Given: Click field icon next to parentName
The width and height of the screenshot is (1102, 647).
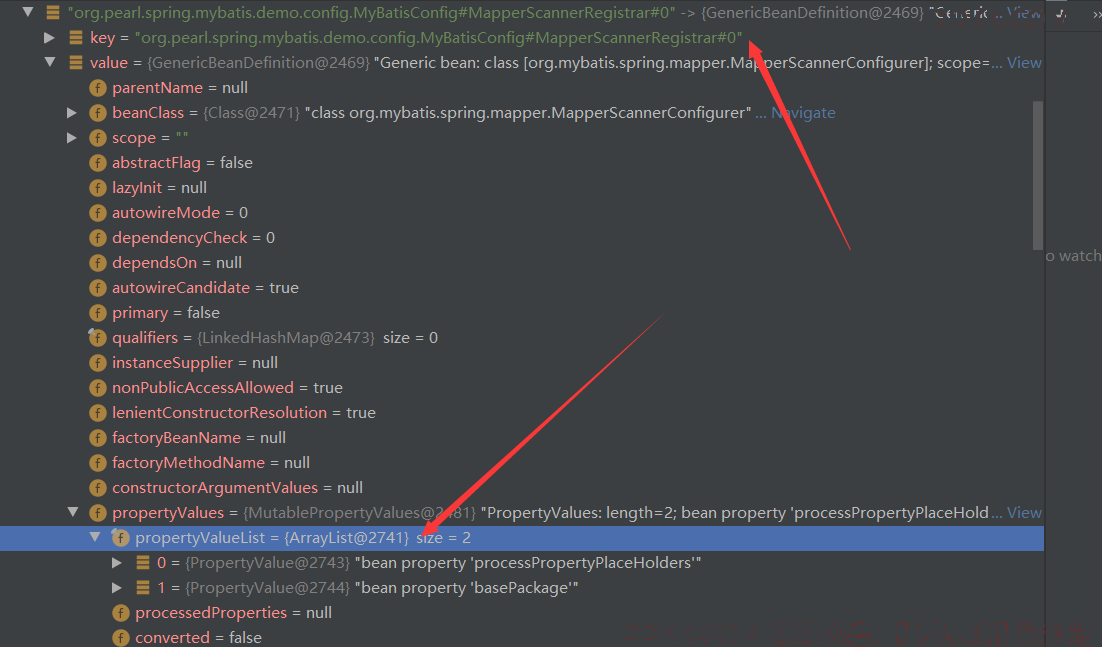Looking at the screenshot, I should click(98, 88).
